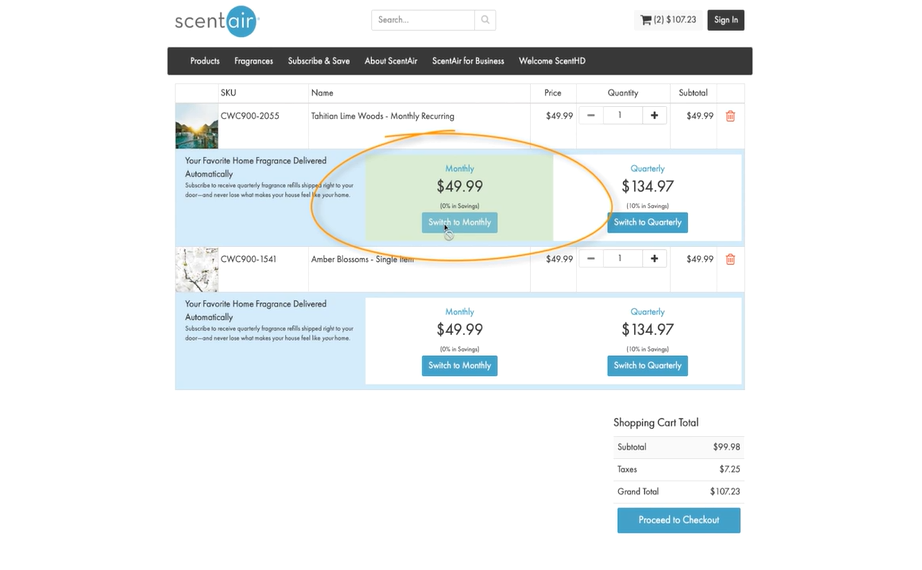The image size is (922, 570).
Task: Click product name Tahitian Lime Woods - Monthly Recurring
Action: [383, 116]
